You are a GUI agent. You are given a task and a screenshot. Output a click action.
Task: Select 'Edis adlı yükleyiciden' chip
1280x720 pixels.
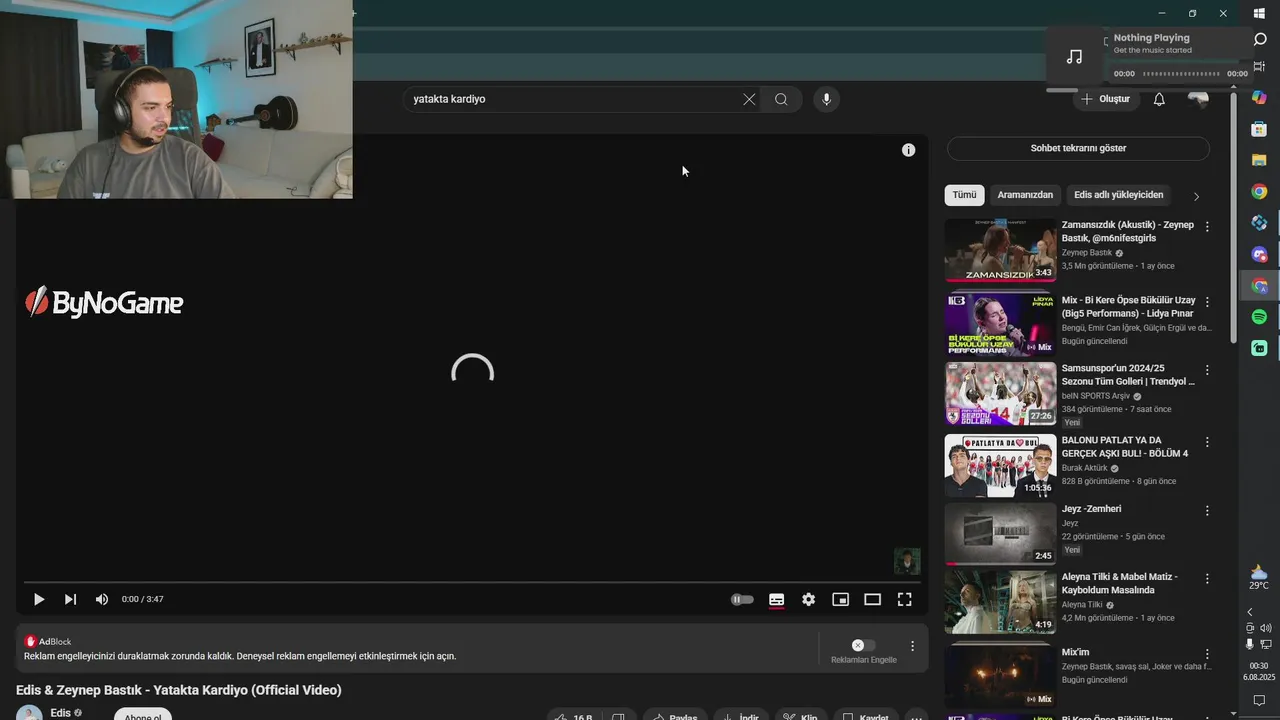point(1118,195)
